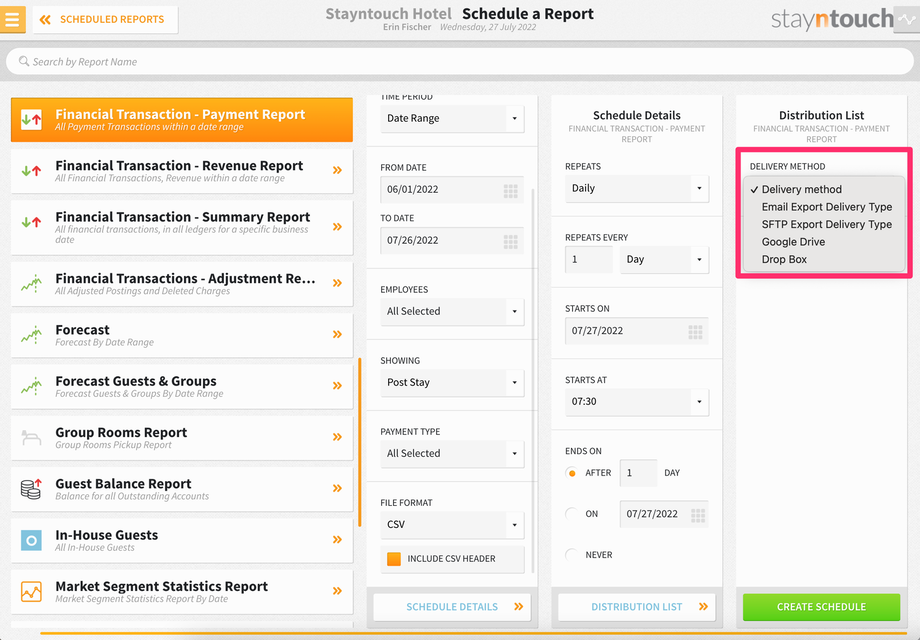Click the Guest Balance Report coins icon

31,489
